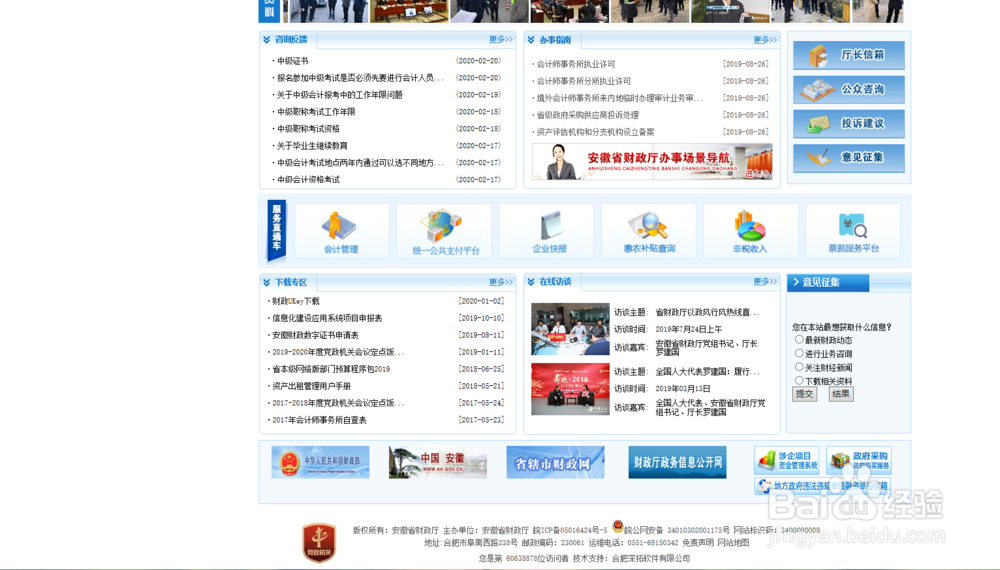Image resolution: width=1000 pixels, height=570 pixels.
Task: Open interview topic 全国人大代表罗建国
Action: point(707,371)
